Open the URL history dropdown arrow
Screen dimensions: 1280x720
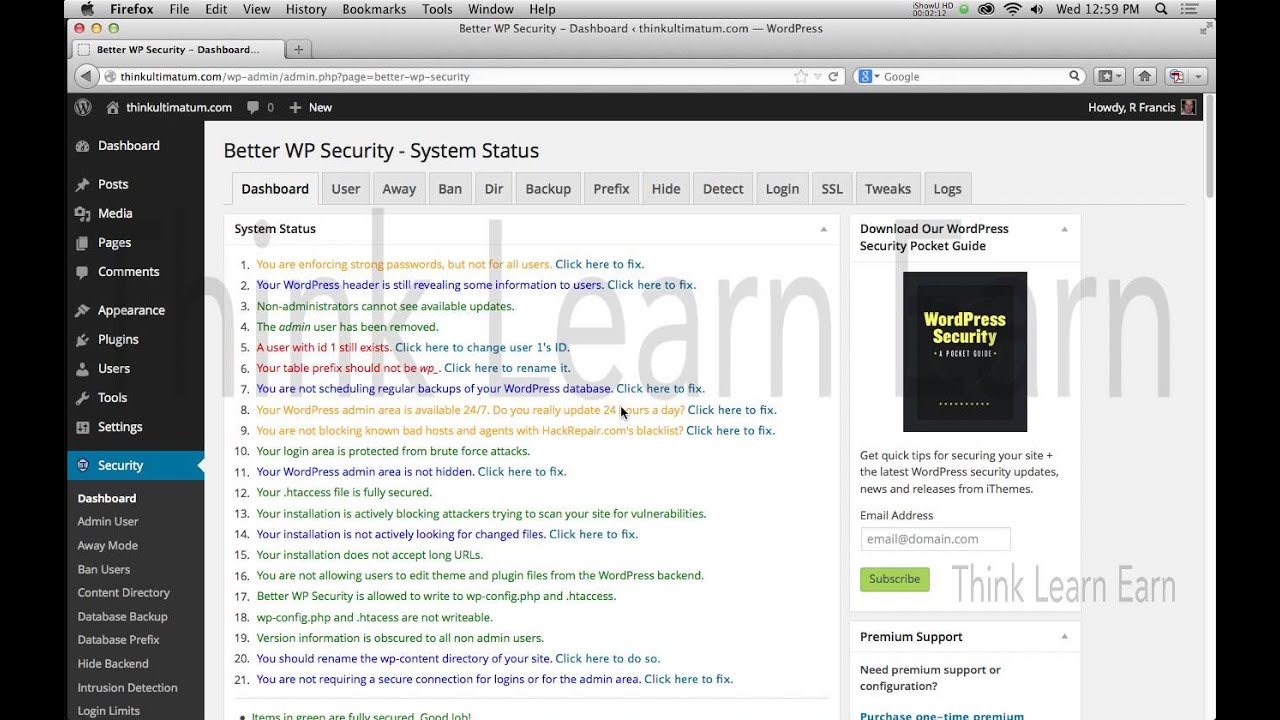pos(817,76)
